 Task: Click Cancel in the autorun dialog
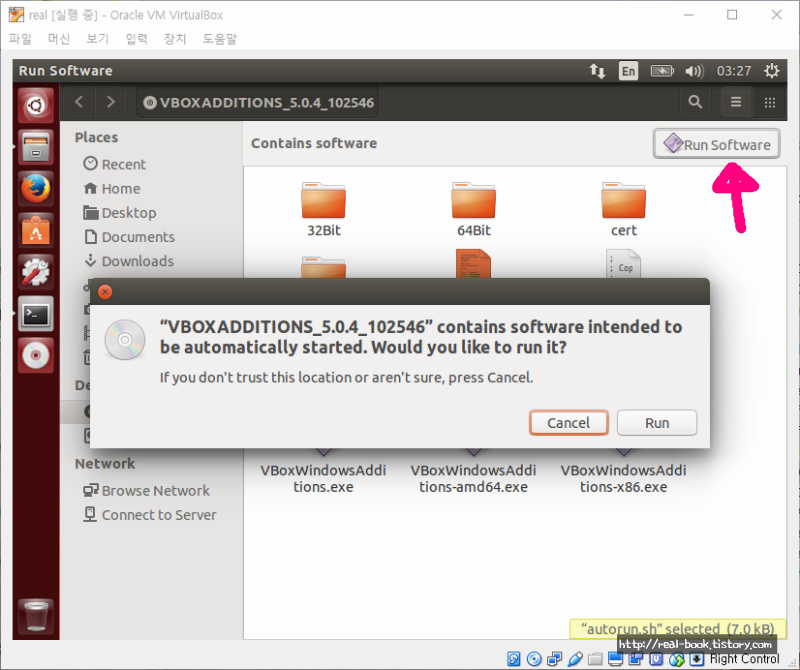(x=568, y=423)
